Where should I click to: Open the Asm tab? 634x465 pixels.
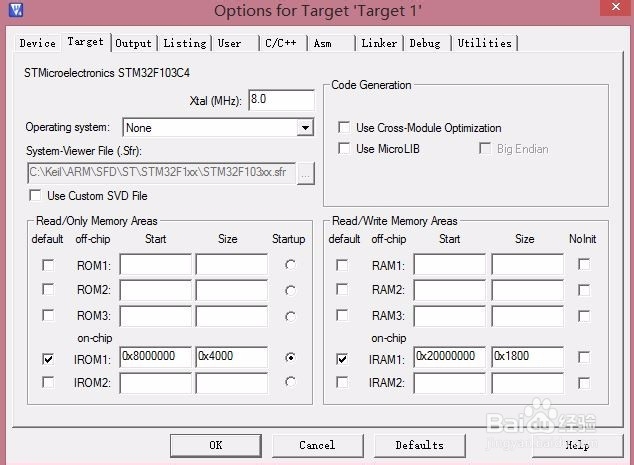pyautogui.click(x=332, y=43)
